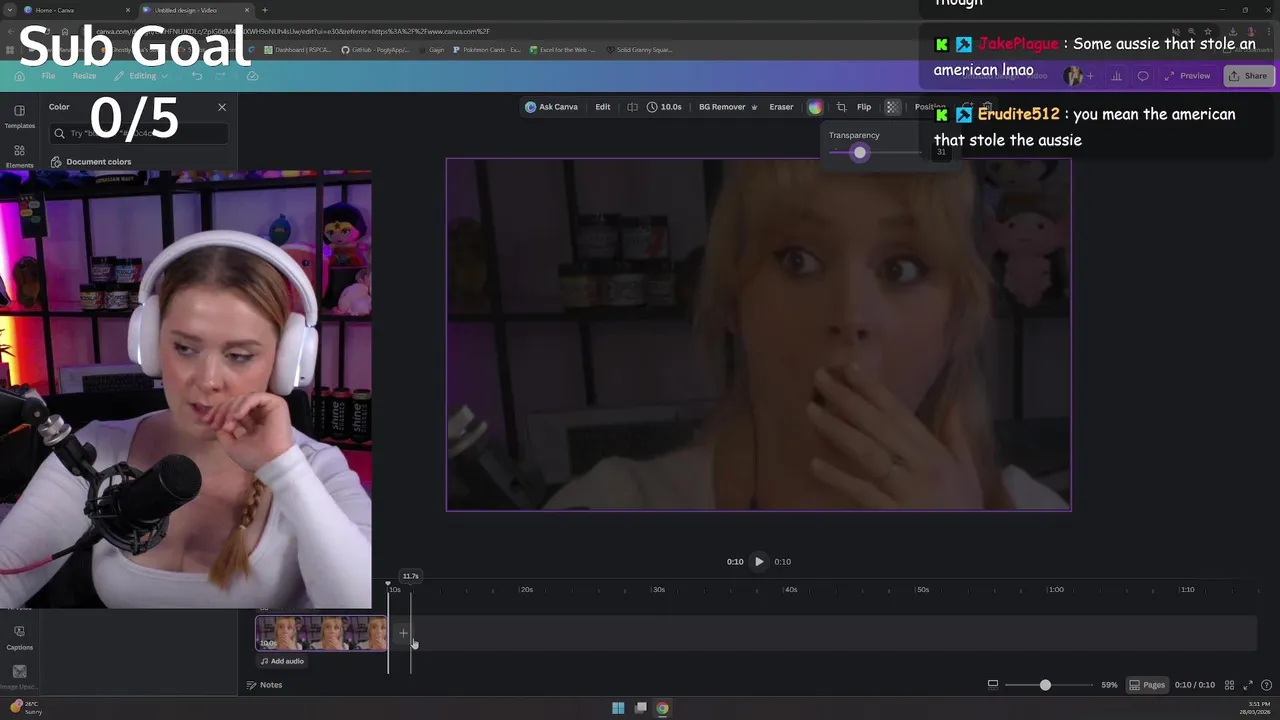The width and height of the screenshot is (1280, 720).
Task: Edit the transparency value box
Action: [941, 152]
